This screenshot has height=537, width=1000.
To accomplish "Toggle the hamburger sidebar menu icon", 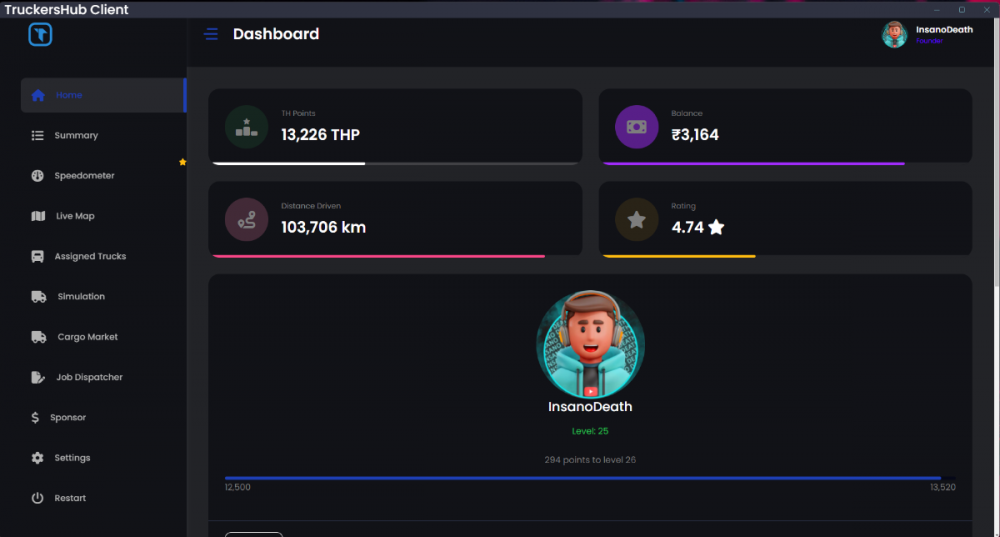I will 211,34.
